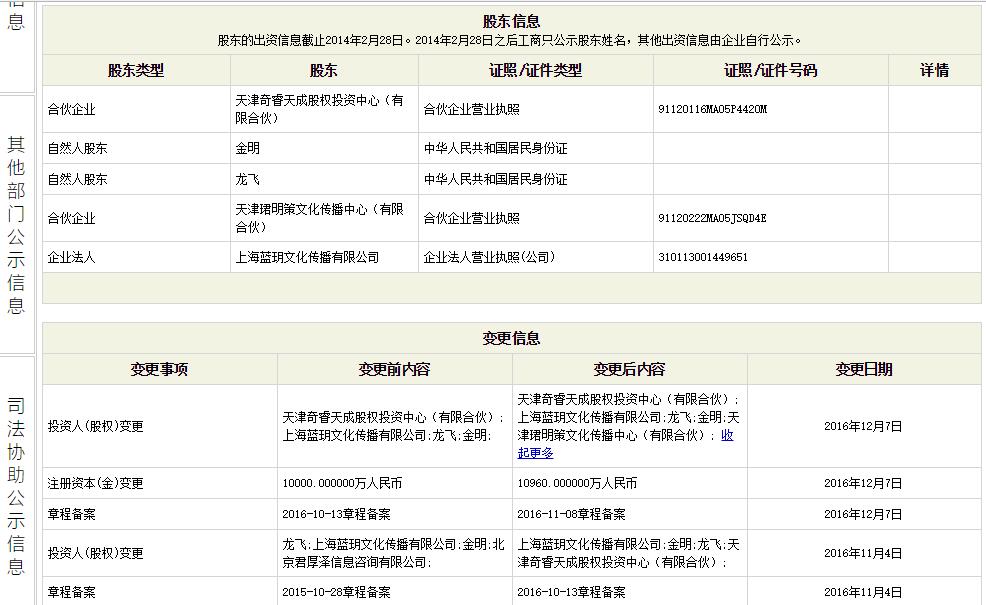Image resolution: width=986 pixels, height=605 pixels.
Task: Click the 股东信息 section title
Action: [511, 21]
